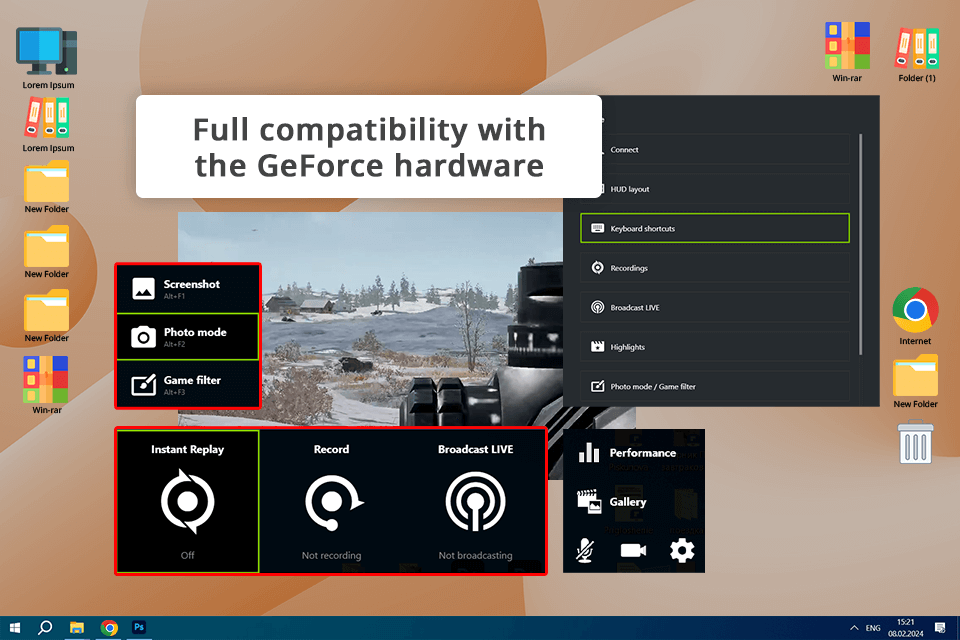Open the taskbar clock and date
Viewport: 960px width, 640px height.
[x=906, y=628]
